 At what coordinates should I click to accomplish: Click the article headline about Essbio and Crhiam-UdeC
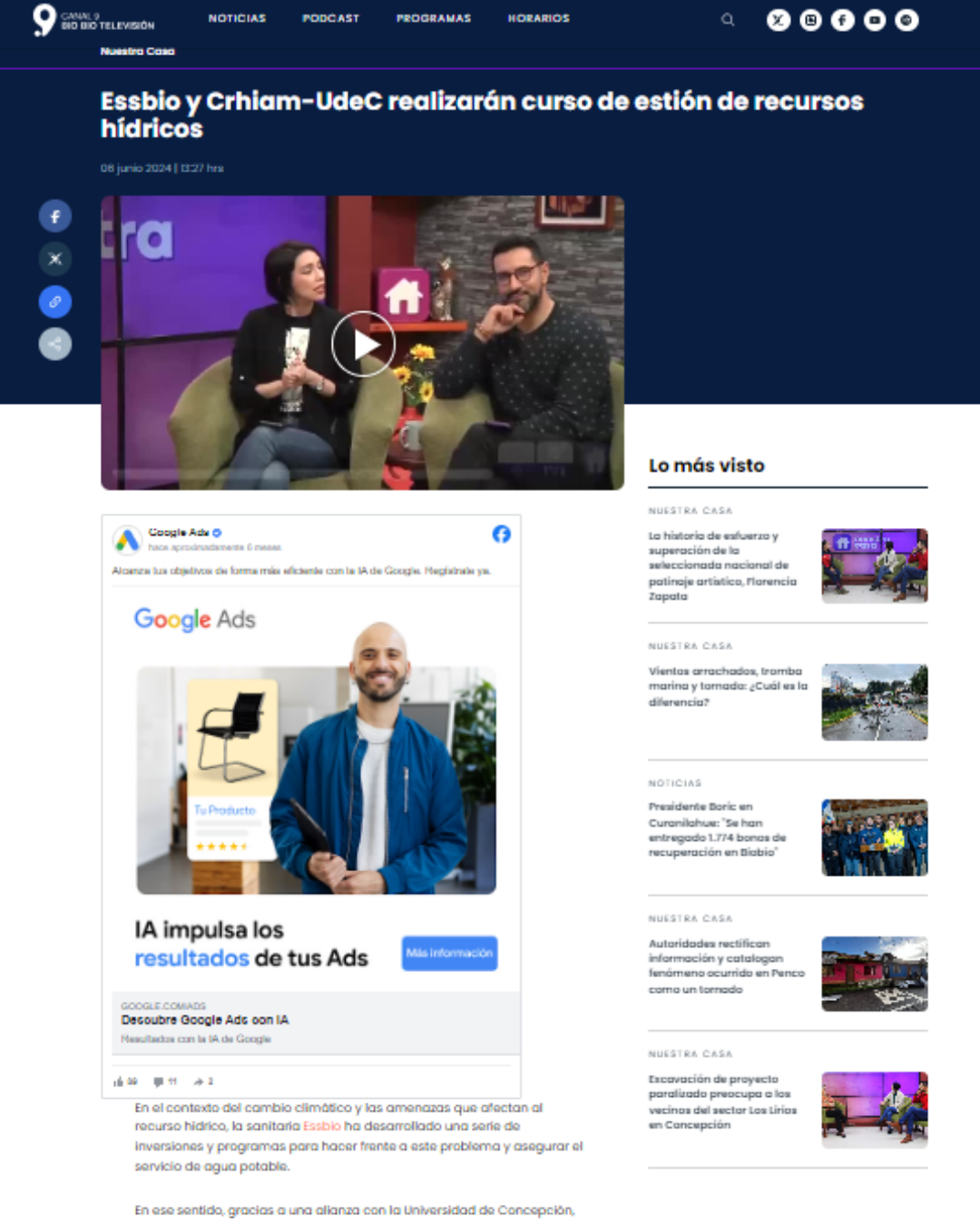click(x=482, y=114)
